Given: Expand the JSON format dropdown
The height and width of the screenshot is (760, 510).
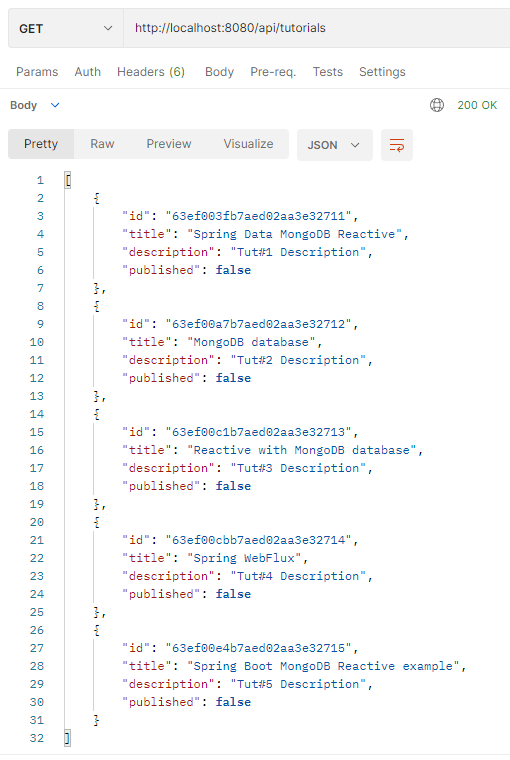Looking at the screenshot, I should [x=335, y=145].
